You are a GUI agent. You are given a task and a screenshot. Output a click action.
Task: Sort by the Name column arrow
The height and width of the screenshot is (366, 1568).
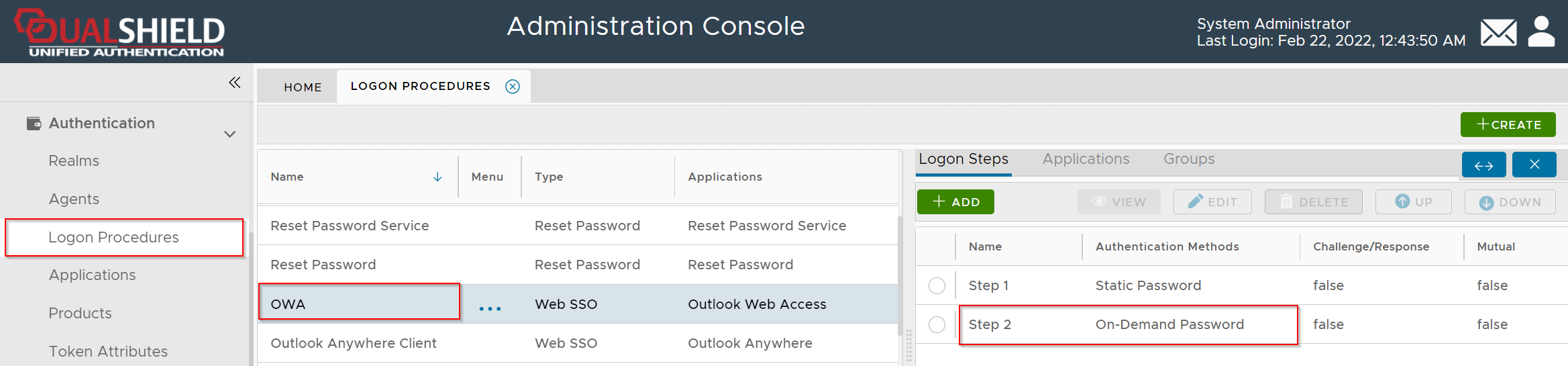[x=437, y=177]
